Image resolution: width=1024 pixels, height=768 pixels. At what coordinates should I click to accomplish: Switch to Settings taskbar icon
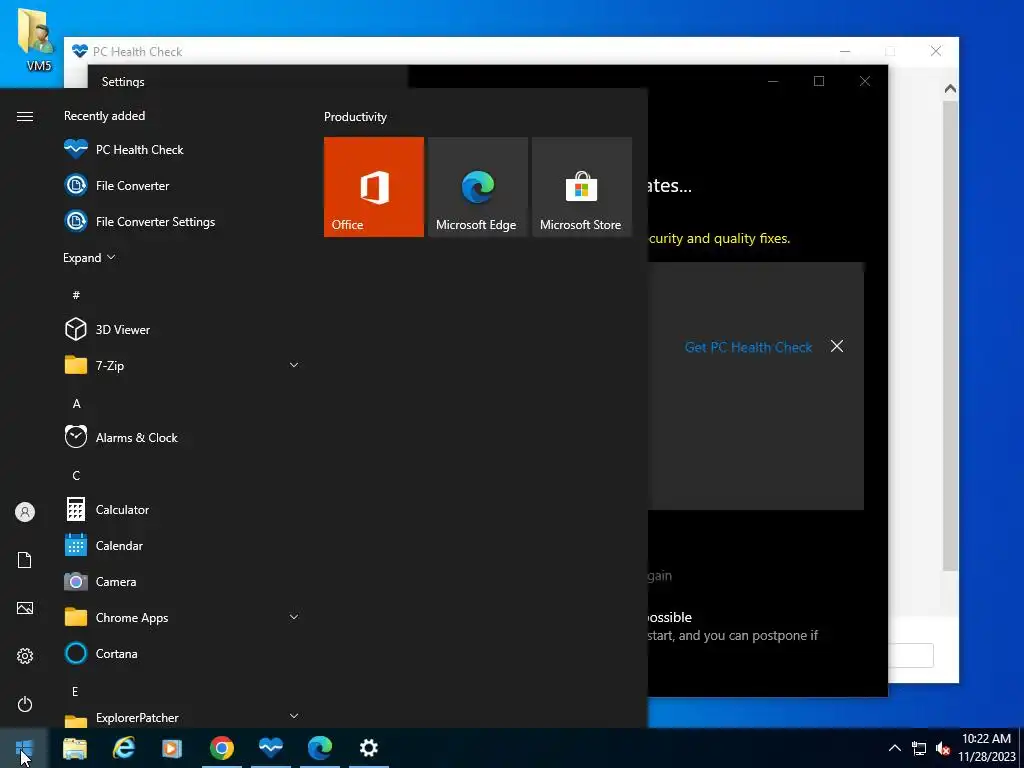369,748
